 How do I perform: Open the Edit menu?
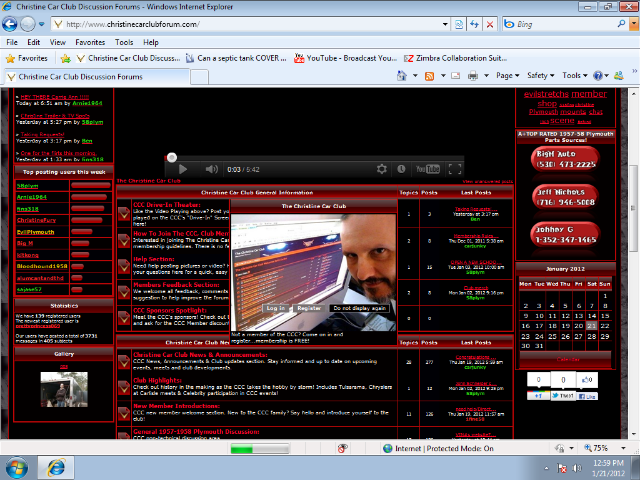tap(33, 42)
